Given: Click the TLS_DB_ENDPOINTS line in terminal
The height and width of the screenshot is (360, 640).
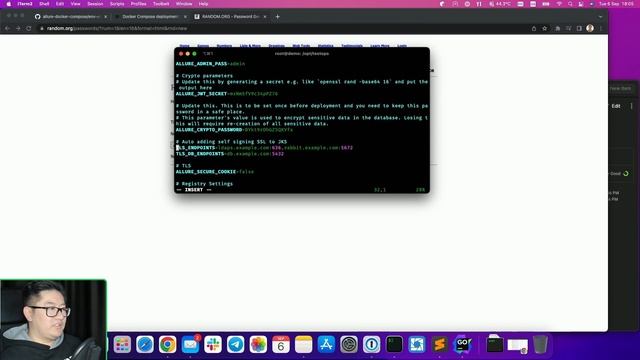Looking at the screenshot, I should point(230,154).
